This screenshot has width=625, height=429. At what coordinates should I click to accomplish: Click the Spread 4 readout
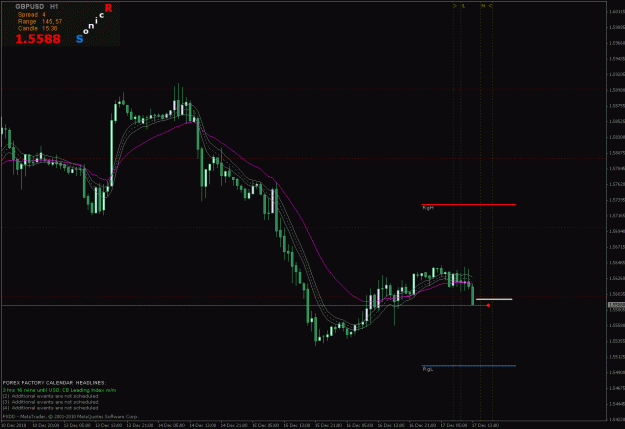point(31,14)
